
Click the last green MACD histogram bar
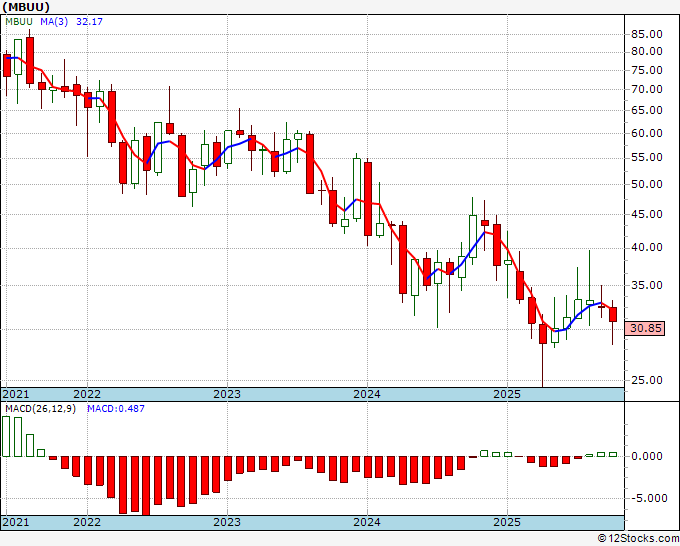pos(613,454)
